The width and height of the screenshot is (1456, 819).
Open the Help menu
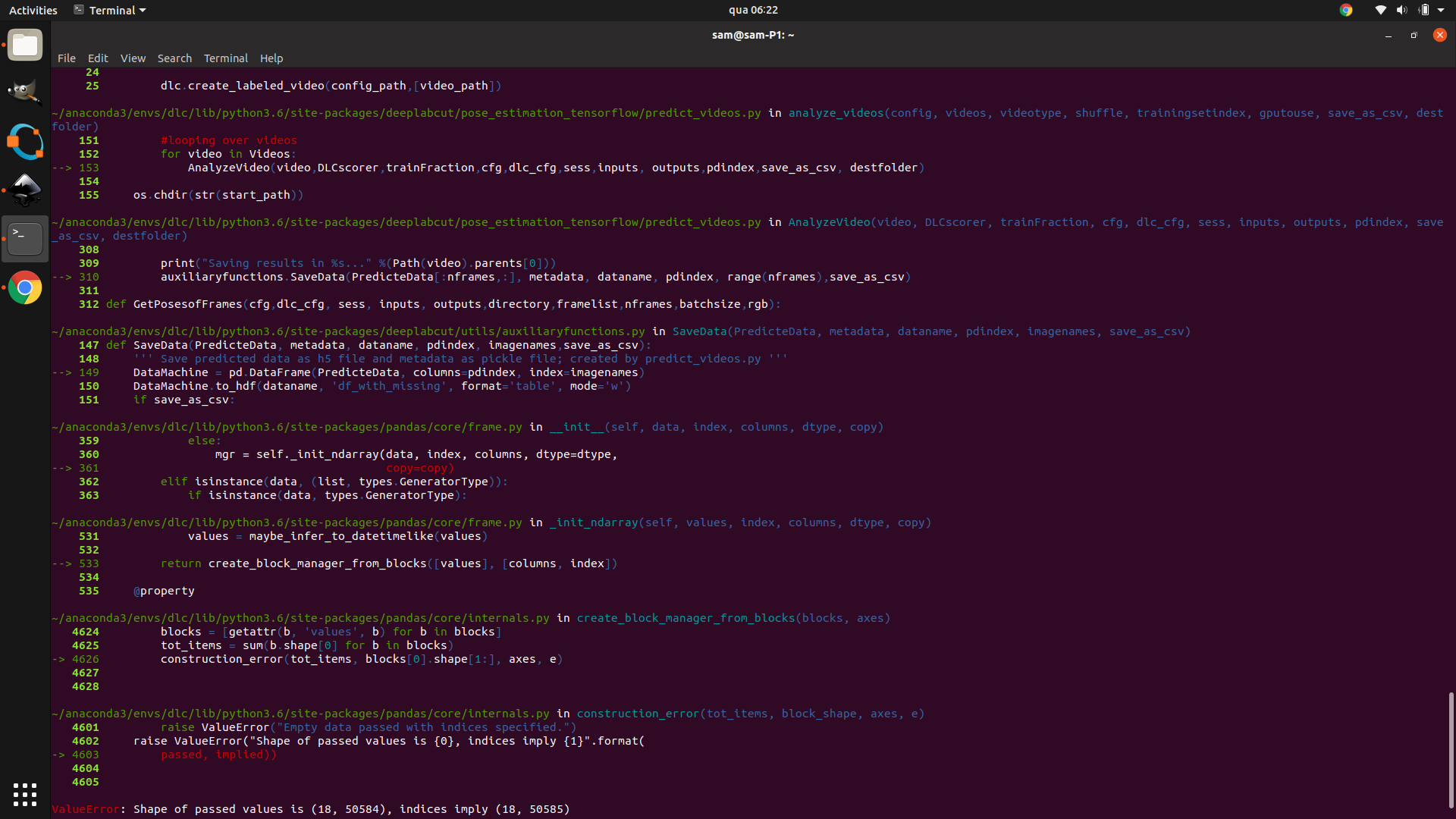(x=271, y=58)
